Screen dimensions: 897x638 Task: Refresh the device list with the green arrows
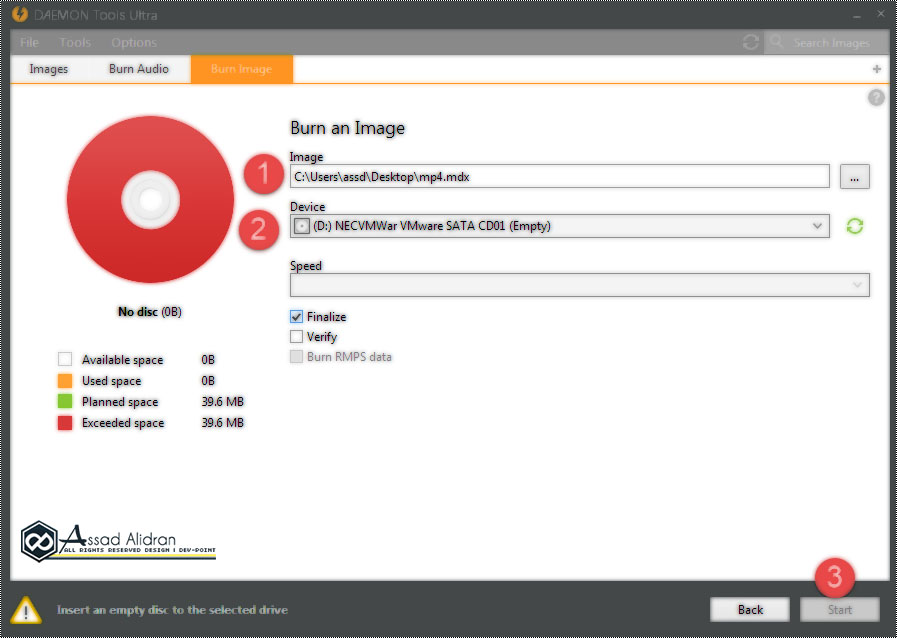[855, 227]
